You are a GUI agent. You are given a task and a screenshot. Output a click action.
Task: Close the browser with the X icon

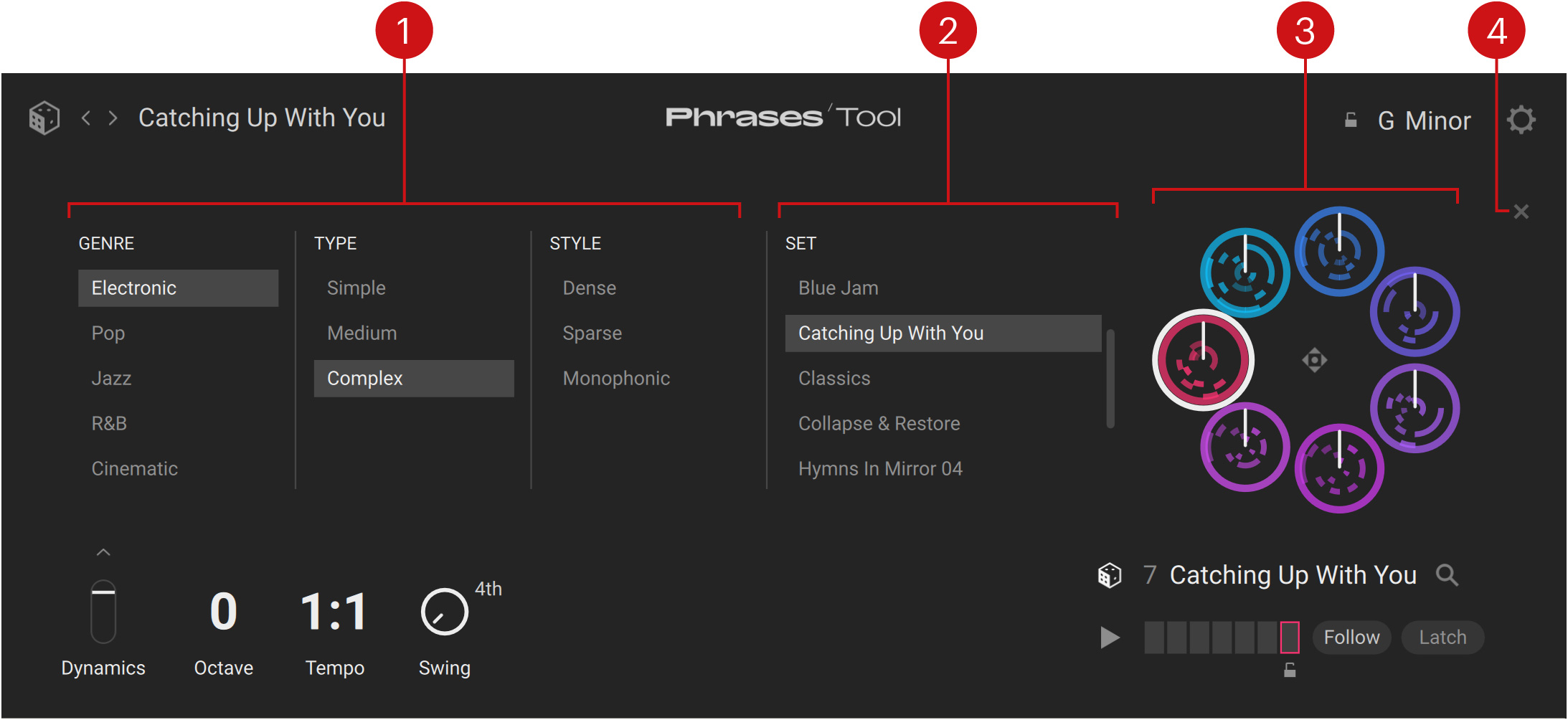(x=1521, y=212)
